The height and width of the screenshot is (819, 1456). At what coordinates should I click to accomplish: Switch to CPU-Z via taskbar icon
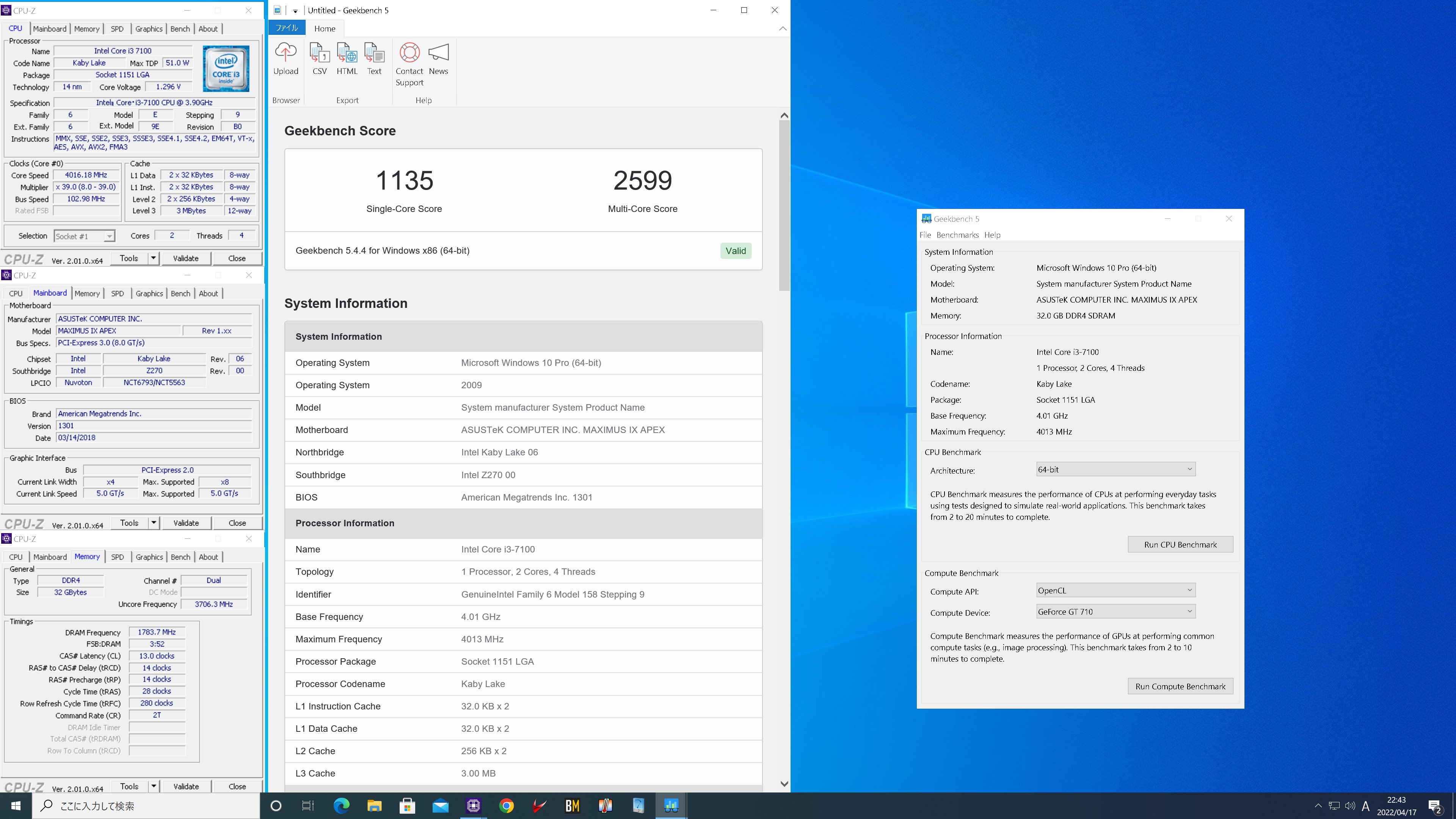pyautogui.click(x=473, y=806)
